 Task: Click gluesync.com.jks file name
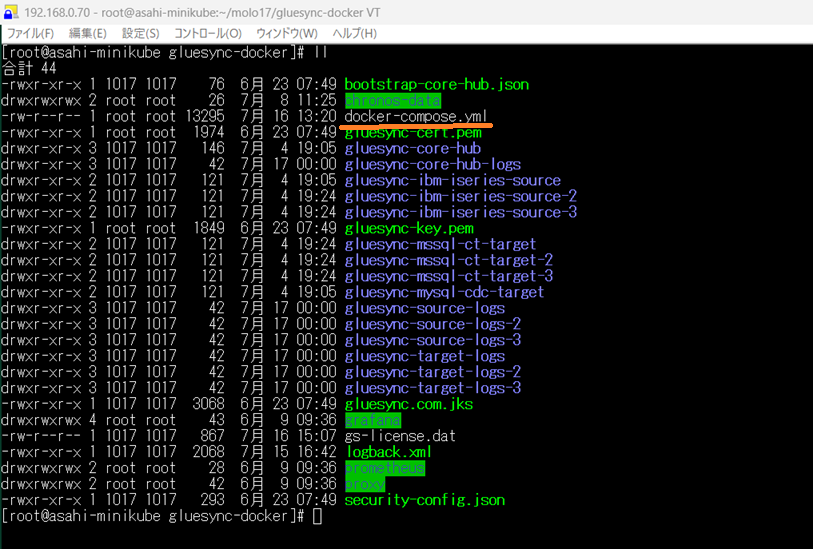click(x=409, y=404)
